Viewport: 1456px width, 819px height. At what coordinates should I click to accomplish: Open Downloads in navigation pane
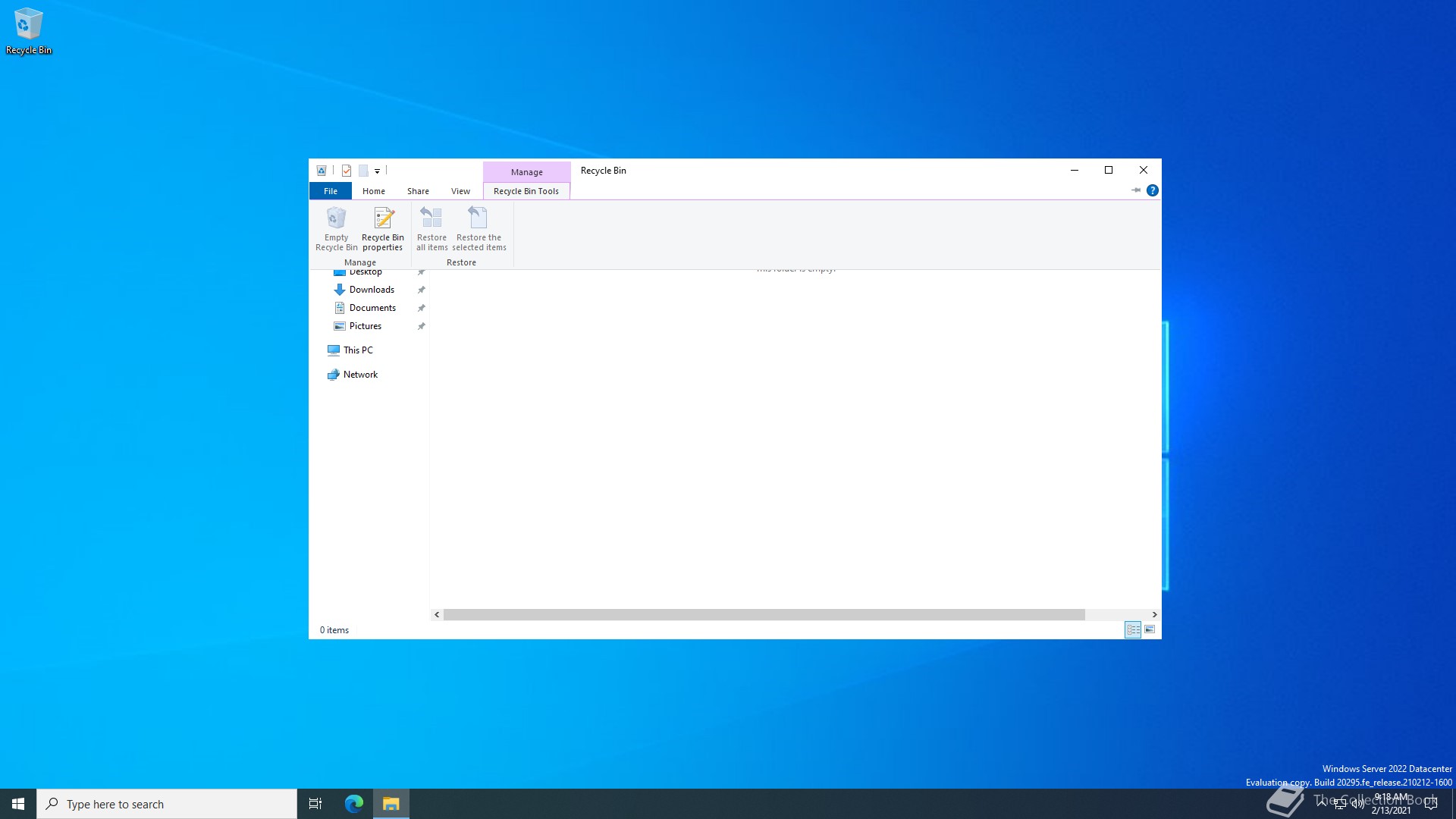pyautogui.click(x=372, y=290)
